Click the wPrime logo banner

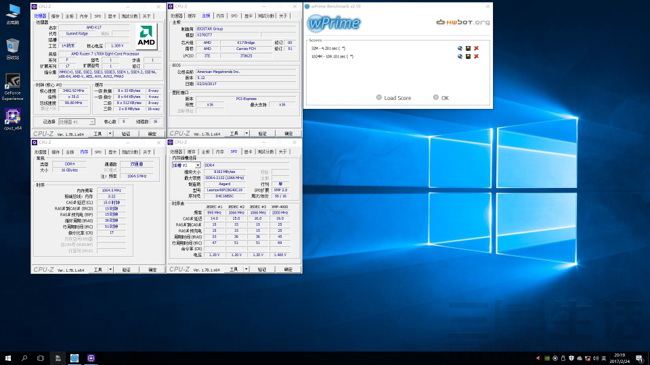(334, 23)
